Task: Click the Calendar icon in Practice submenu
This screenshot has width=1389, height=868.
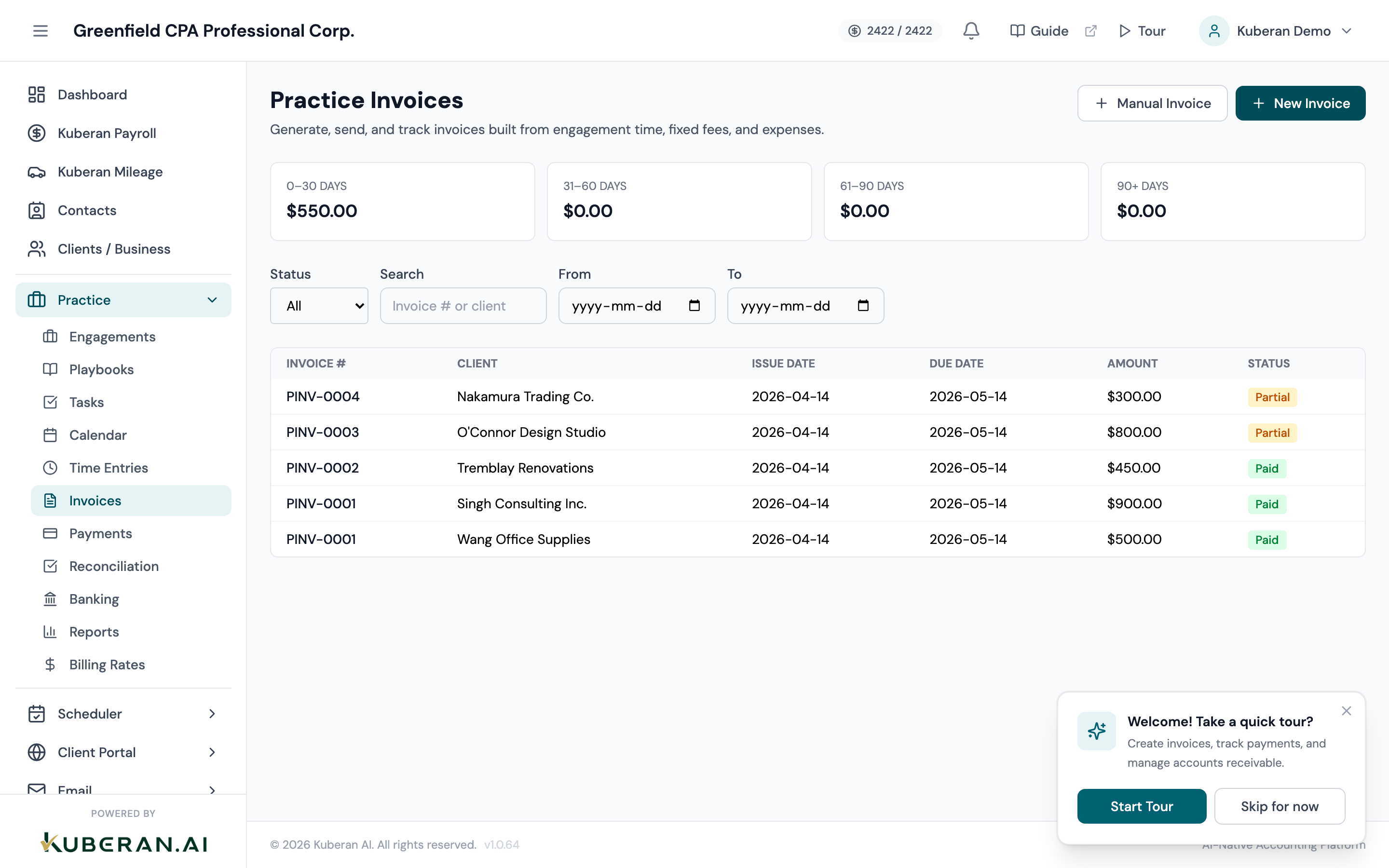Action: point(50,434)
